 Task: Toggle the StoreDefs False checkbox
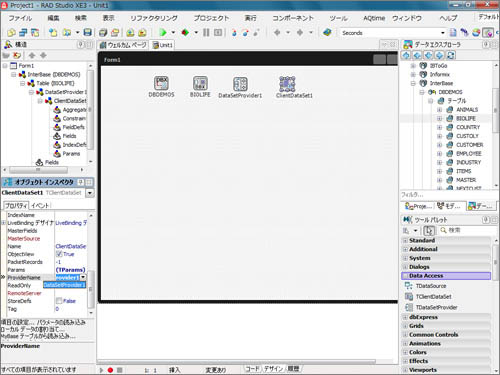tap(59, 301)
